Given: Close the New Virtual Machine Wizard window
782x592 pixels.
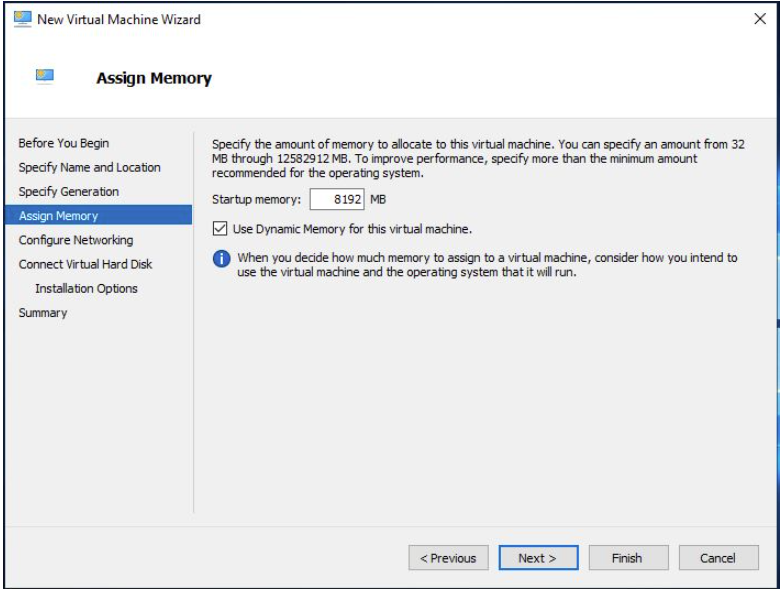Looking at the screenshot, I should [760, 19].
